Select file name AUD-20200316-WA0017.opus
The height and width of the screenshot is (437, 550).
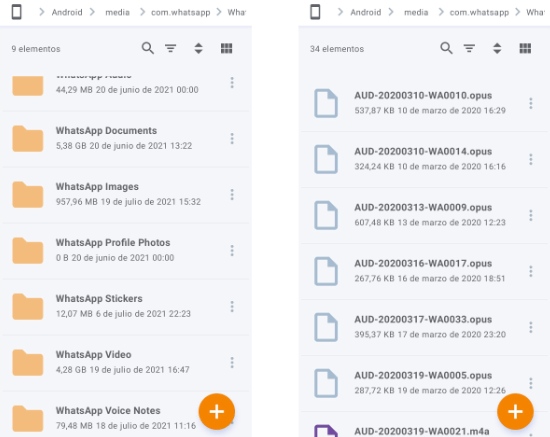pos(423,263)
